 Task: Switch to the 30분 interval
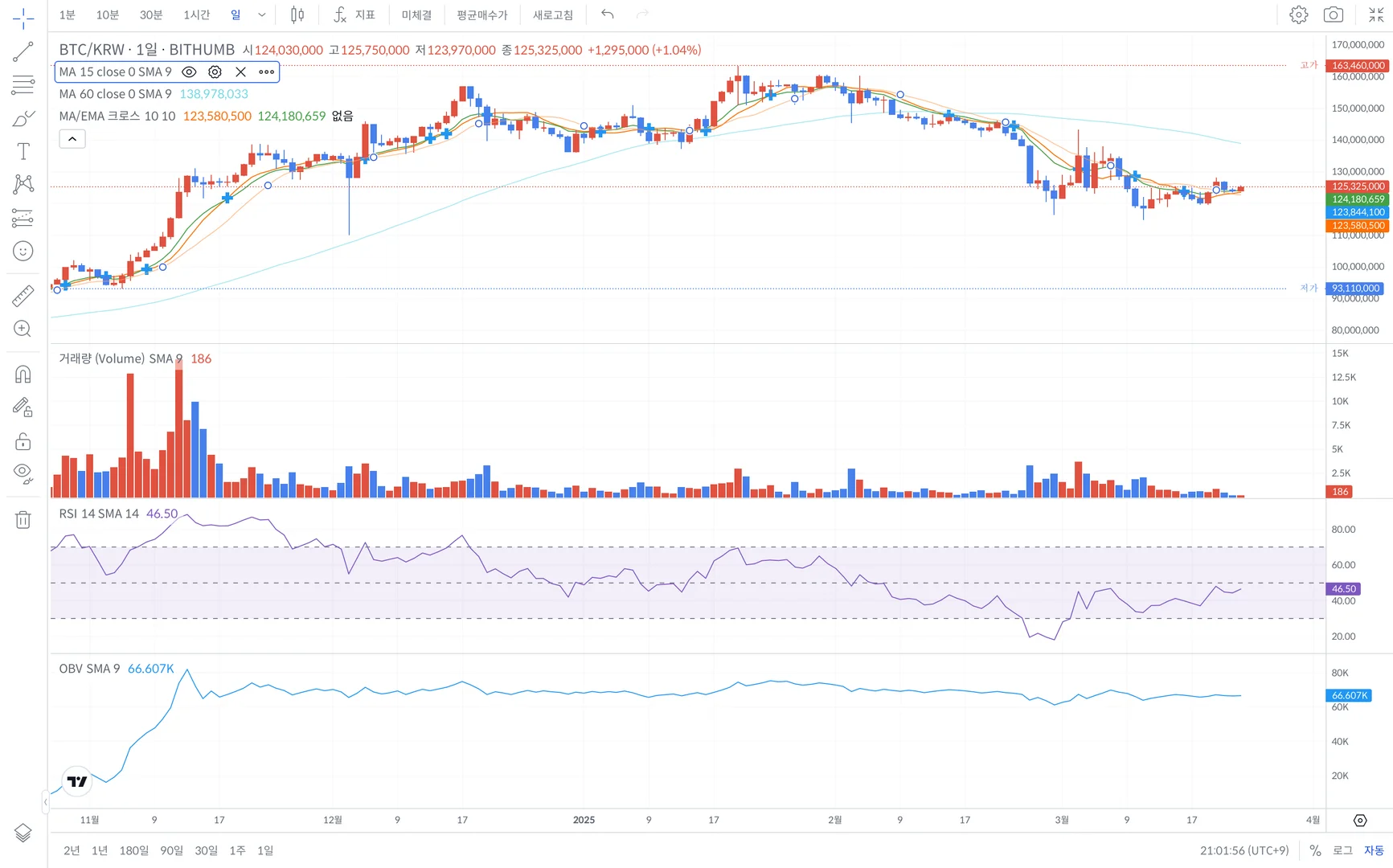tap(151, 14)
